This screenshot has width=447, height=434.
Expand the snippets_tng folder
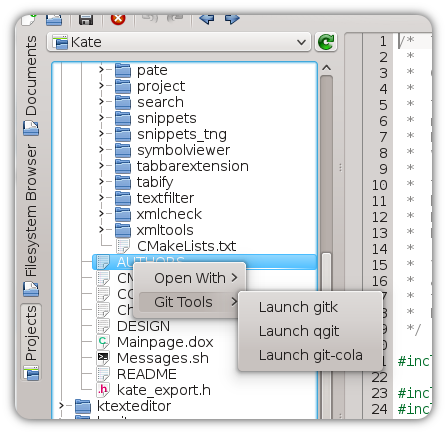(102, 134)
